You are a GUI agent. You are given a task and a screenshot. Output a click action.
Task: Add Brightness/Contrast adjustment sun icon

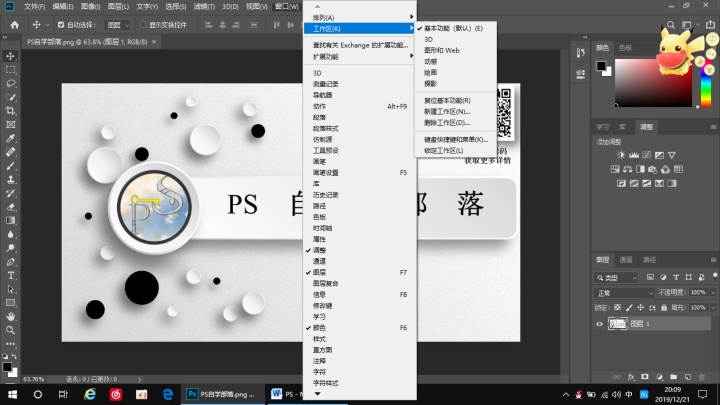tap(621, 155)
